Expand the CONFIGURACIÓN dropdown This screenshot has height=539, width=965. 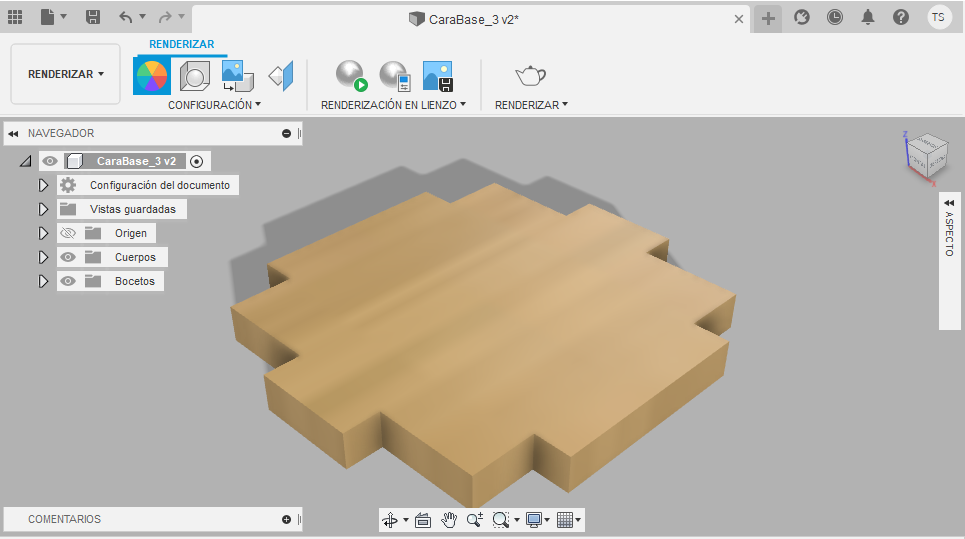pyautogui.click(x=214, y=105)
